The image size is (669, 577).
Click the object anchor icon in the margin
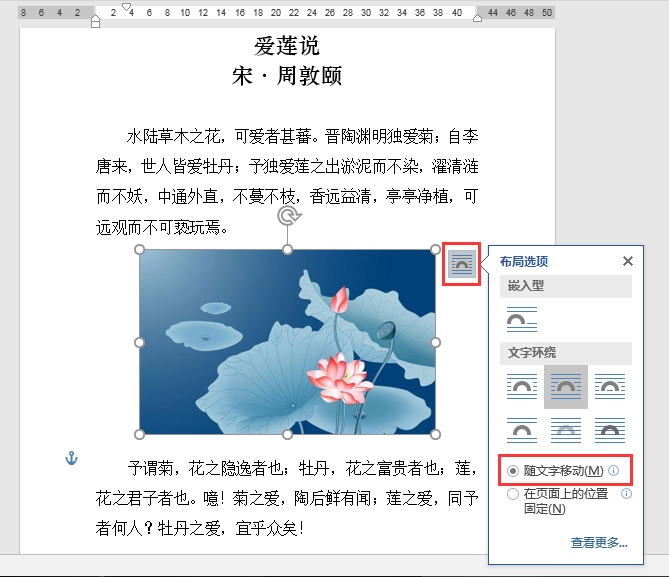pos(71,458)
